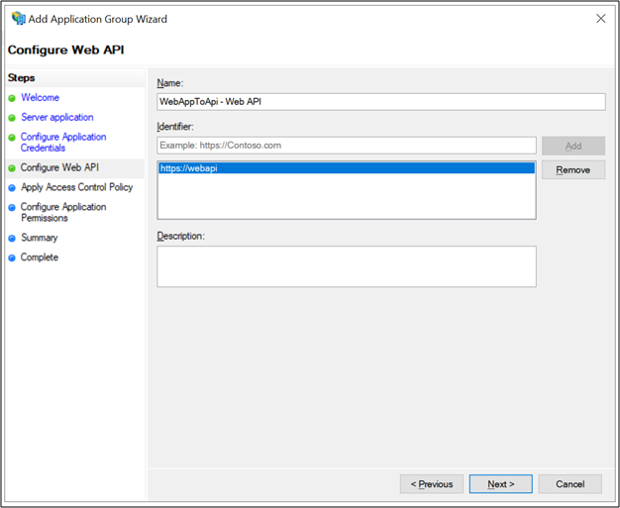Click the Identifier input field
This screenshot has width=620, height=508.
[346, 145]
